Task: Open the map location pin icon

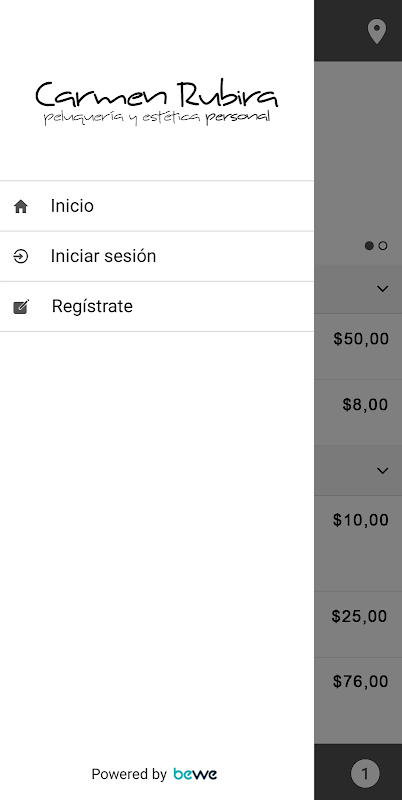Action: click(x=376, y=32)
